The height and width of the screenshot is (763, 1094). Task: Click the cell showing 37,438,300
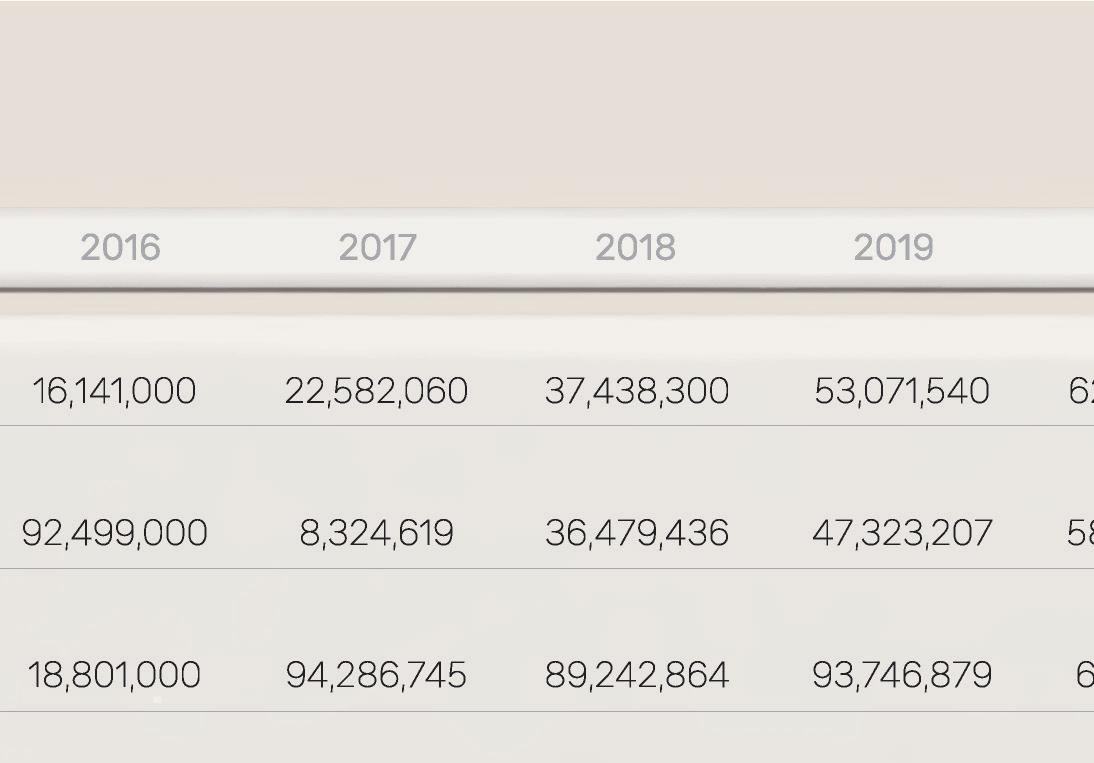[x=637, y=391]
